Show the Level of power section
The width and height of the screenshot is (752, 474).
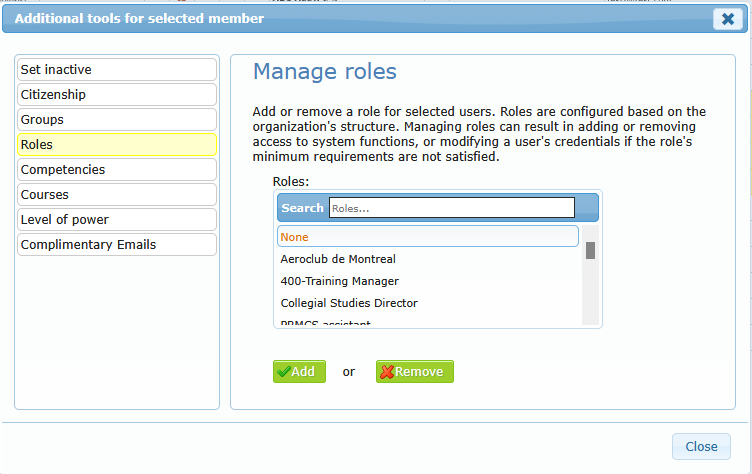pyautogui.click(x=116, y=220)
